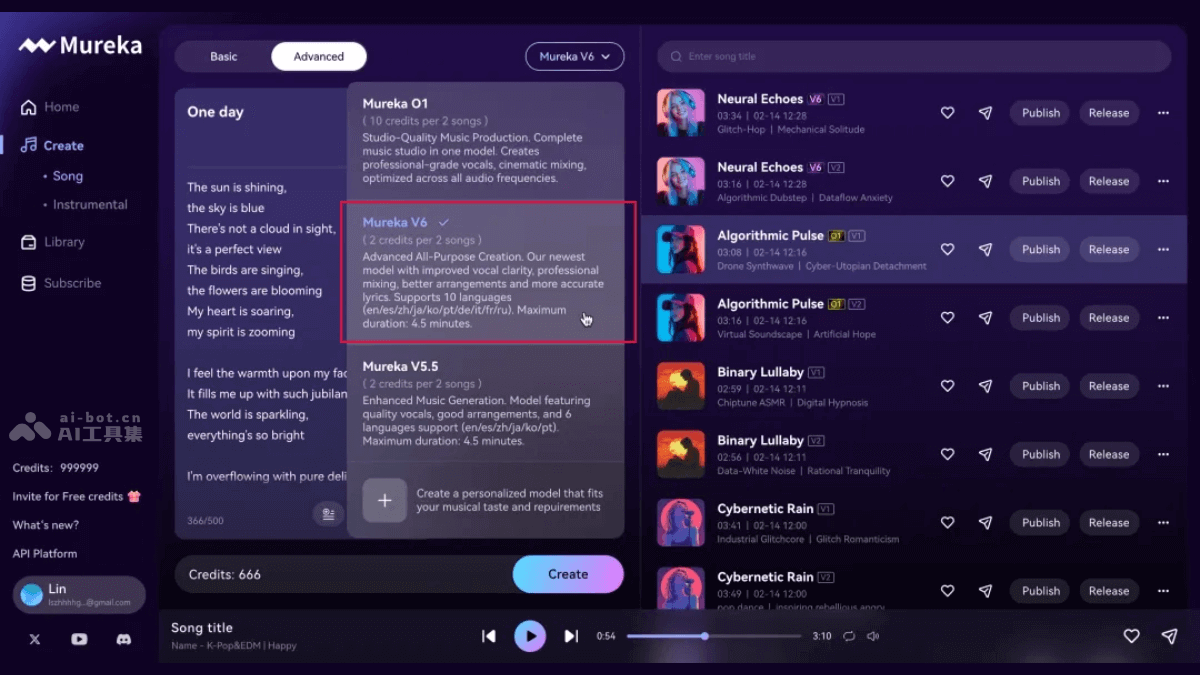Open the Mureka V6 model dropdown
This screenshot has height=675, width=1200.
pyautogui.click(x=574, y=56)
